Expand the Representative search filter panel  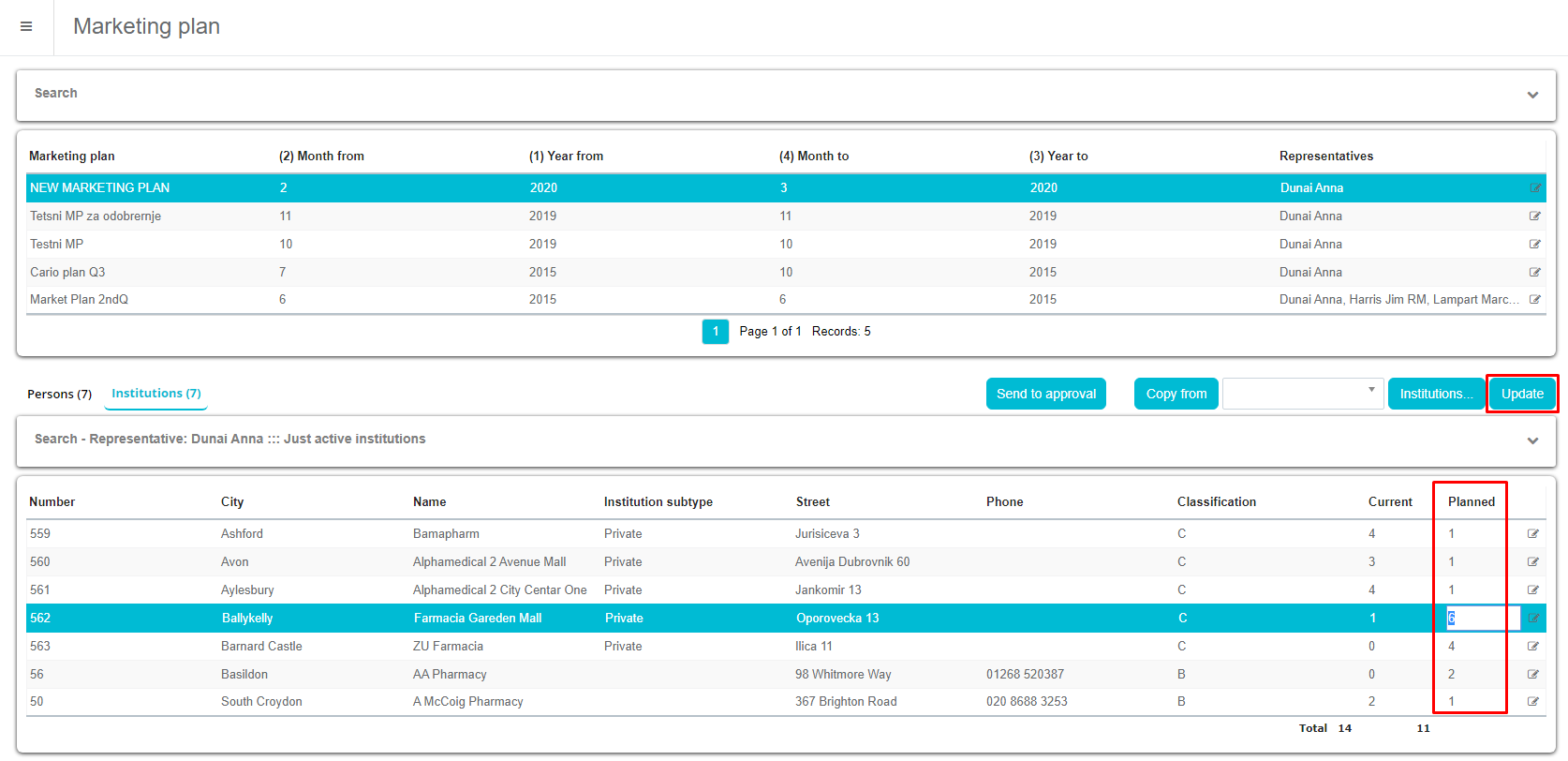[x=1532, y=440]
